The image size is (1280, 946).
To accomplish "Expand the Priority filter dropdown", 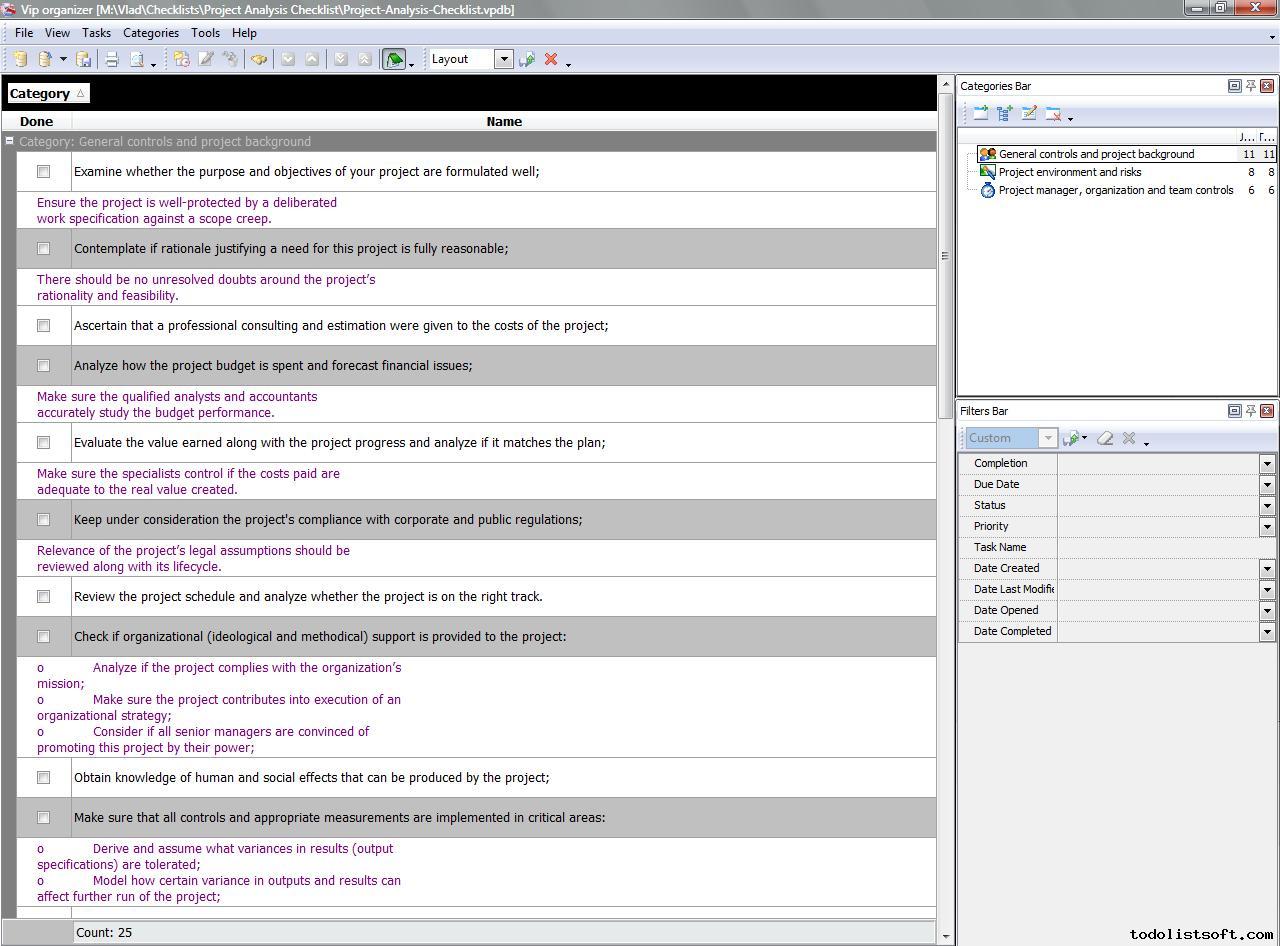I will pos(1267,527).
